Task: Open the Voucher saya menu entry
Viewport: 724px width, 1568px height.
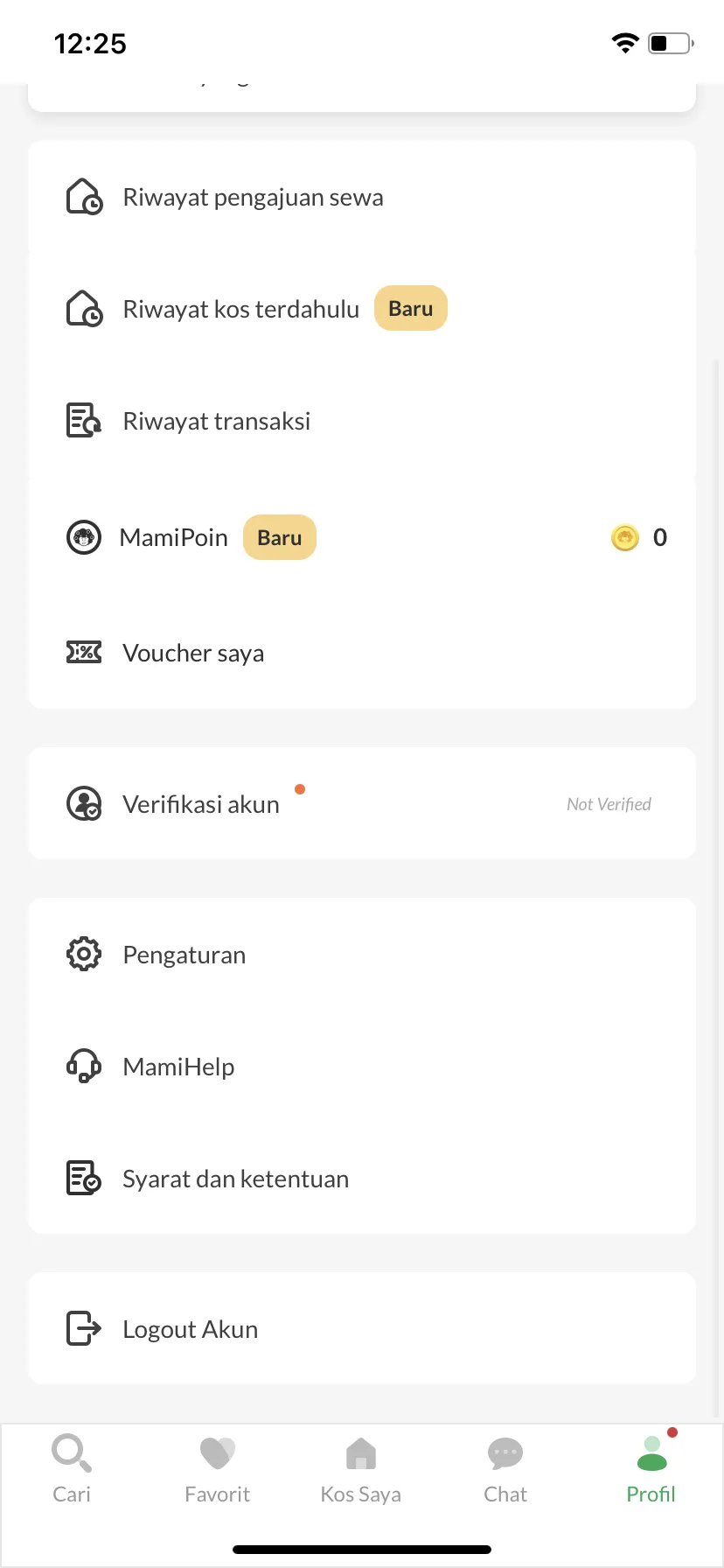Action: click(x=362, y=653)
